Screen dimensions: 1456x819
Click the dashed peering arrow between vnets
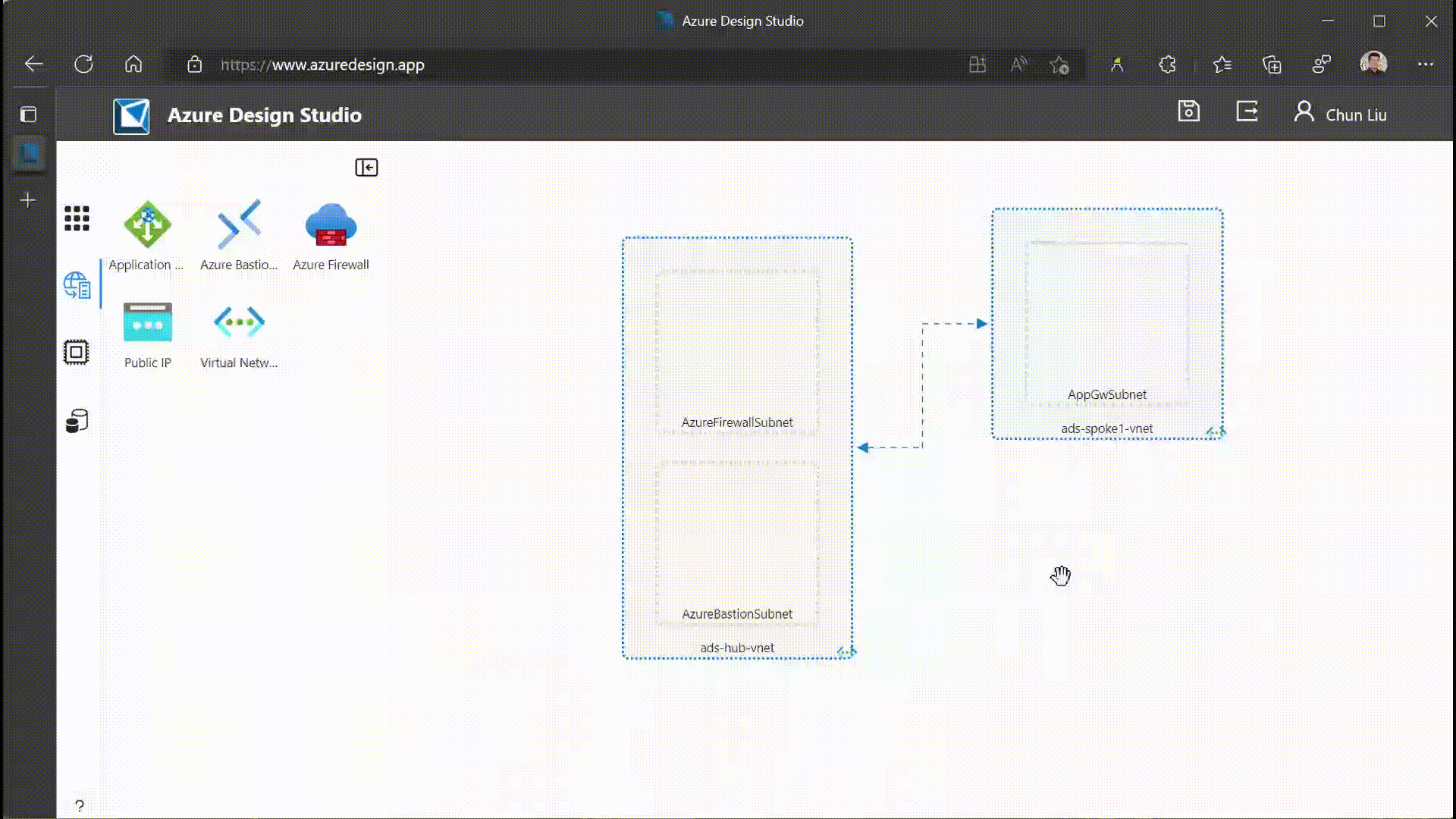[921, 385]
